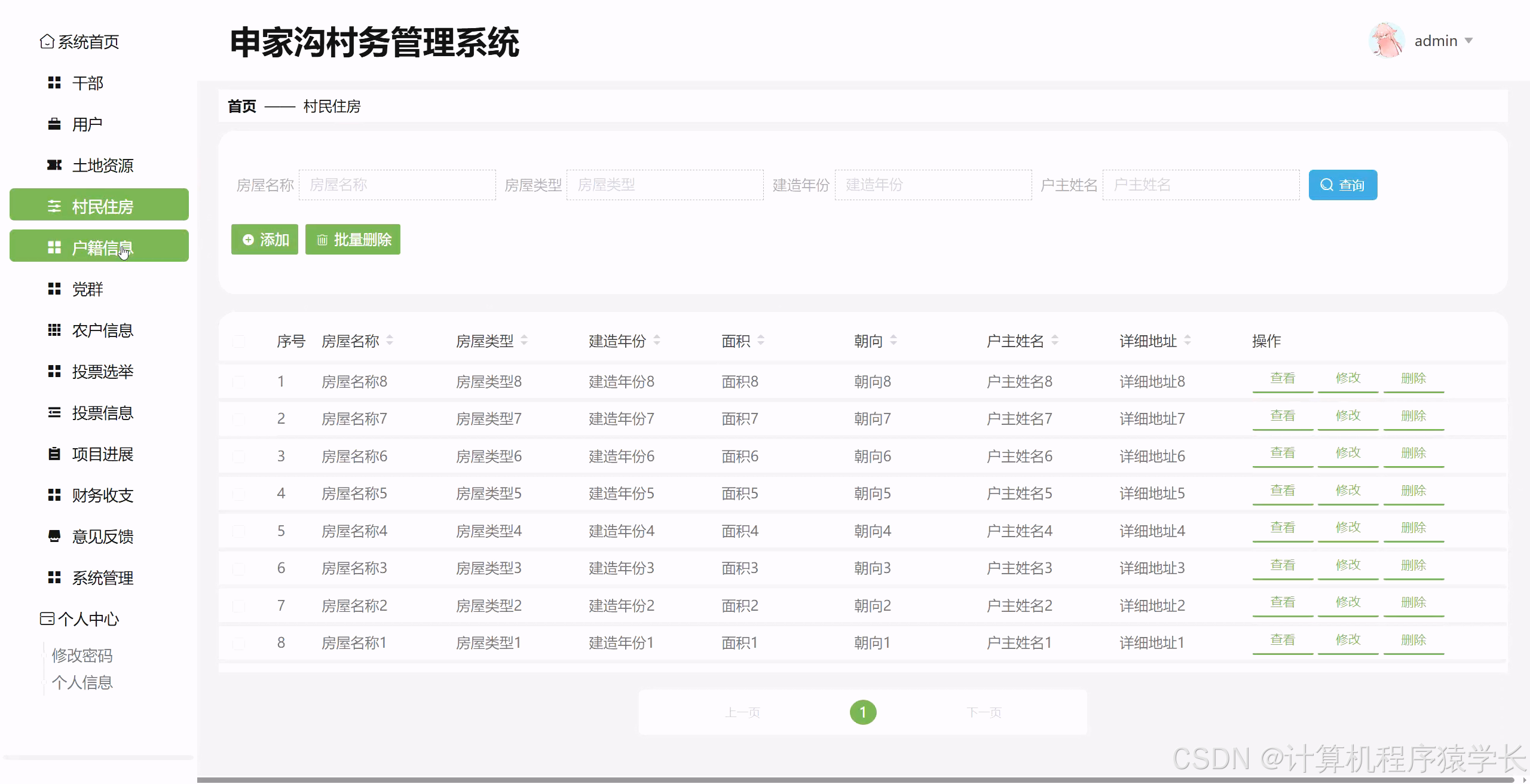
Task: Toggle the select-all checkbox in table header
Action: [238, 342]
